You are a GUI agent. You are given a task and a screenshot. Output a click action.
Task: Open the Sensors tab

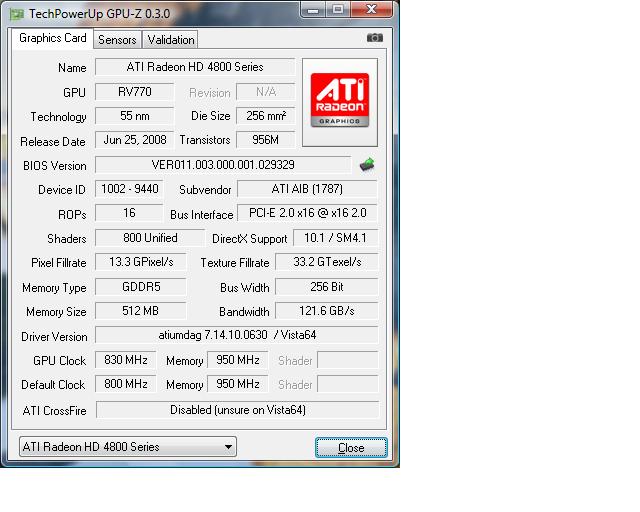pos(117,40)
